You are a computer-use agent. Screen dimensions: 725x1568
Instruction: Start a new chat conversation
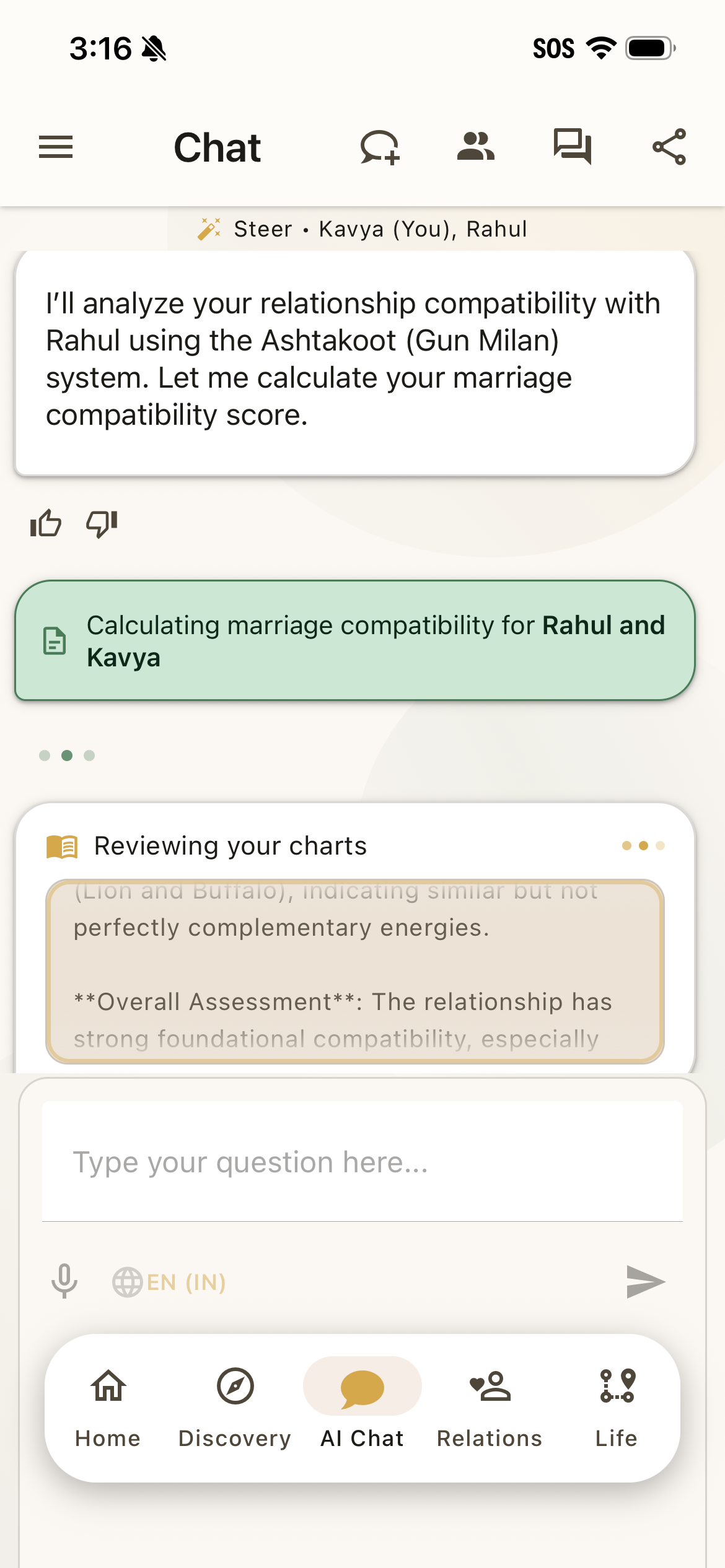pyautogui.click(x=380, y=147)
